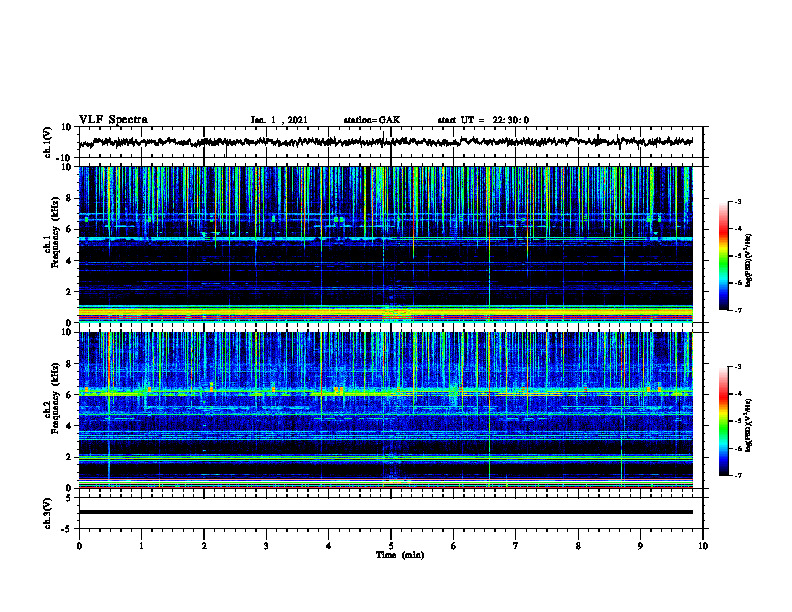792x612 pixels.
Task: Click time axis tick label "2"
Action: [x=204, y=546]
